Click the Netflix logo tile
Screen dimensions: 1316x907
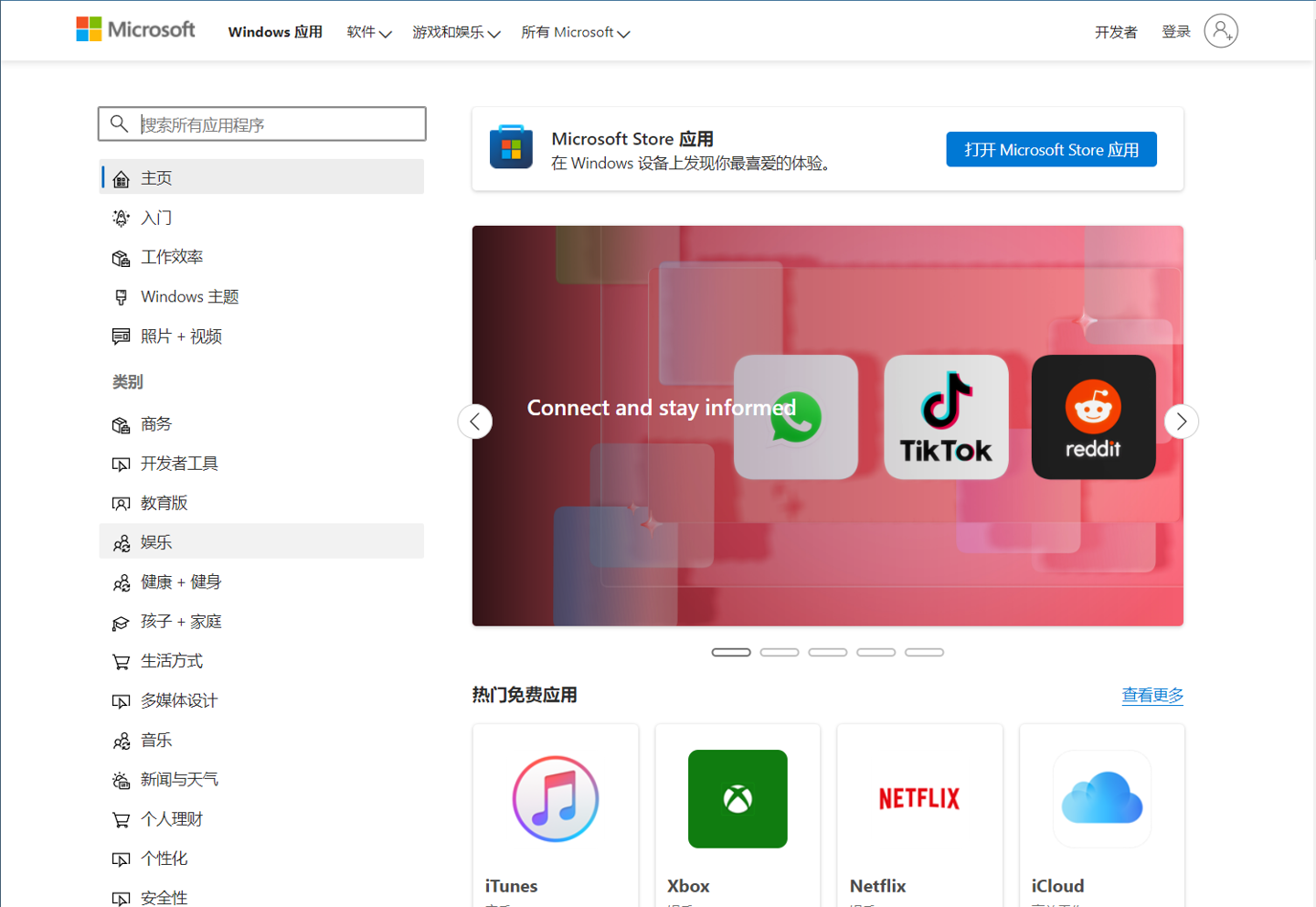click(918, 798)
